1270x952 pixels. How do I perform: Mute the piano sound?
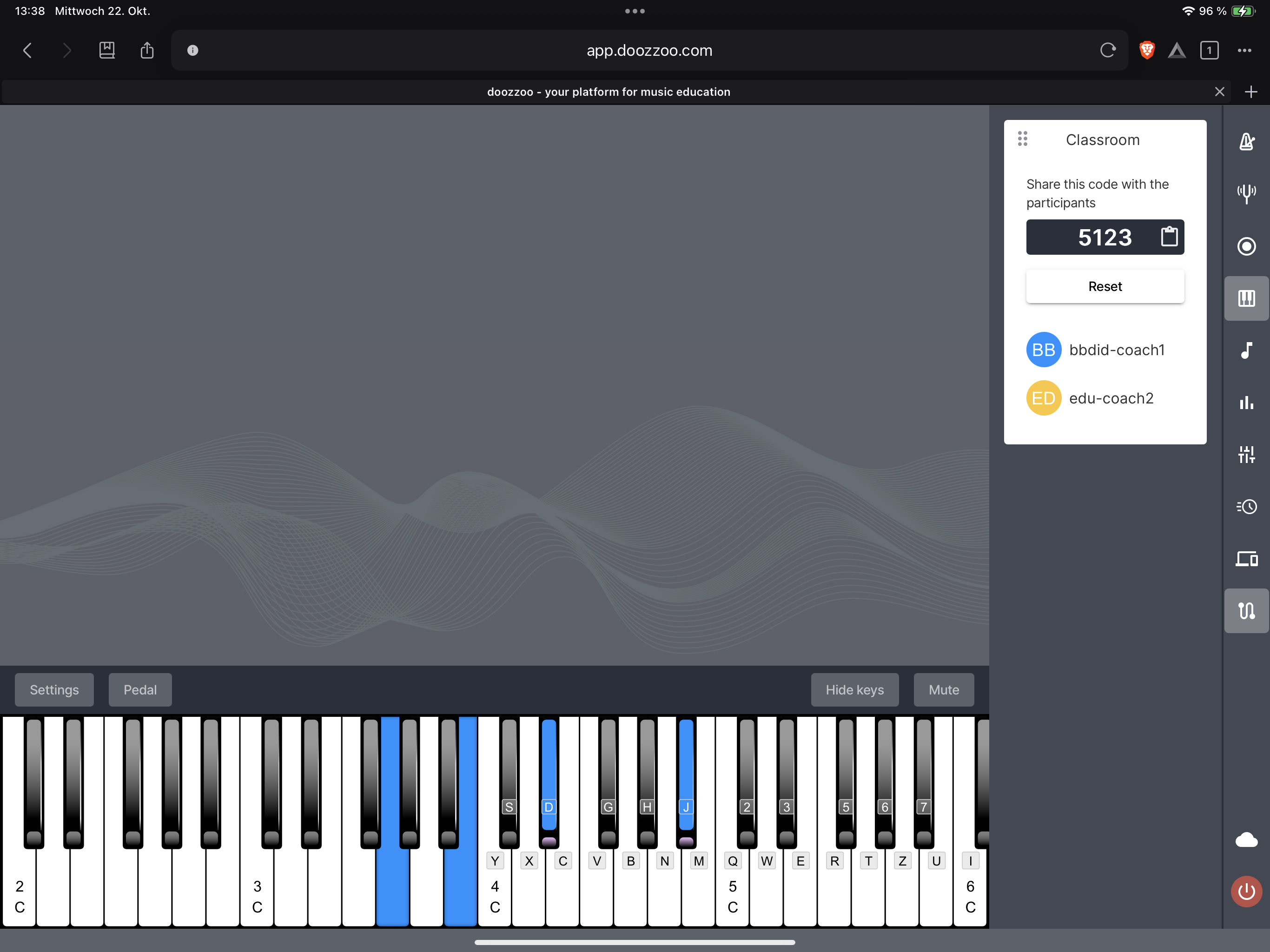click(943, 690)
